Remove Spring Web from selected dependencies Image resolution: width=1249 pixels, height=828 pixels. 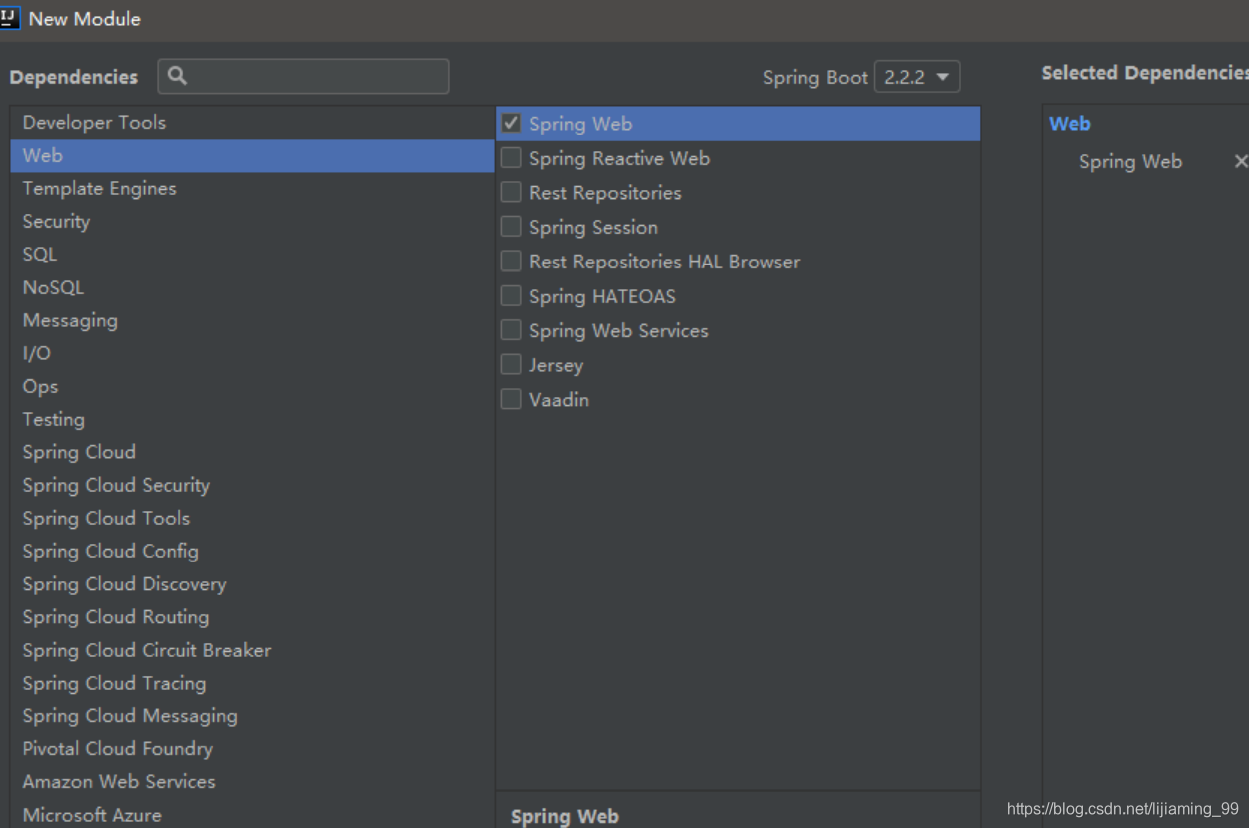pyautogui.click(x=1241, y=161)
